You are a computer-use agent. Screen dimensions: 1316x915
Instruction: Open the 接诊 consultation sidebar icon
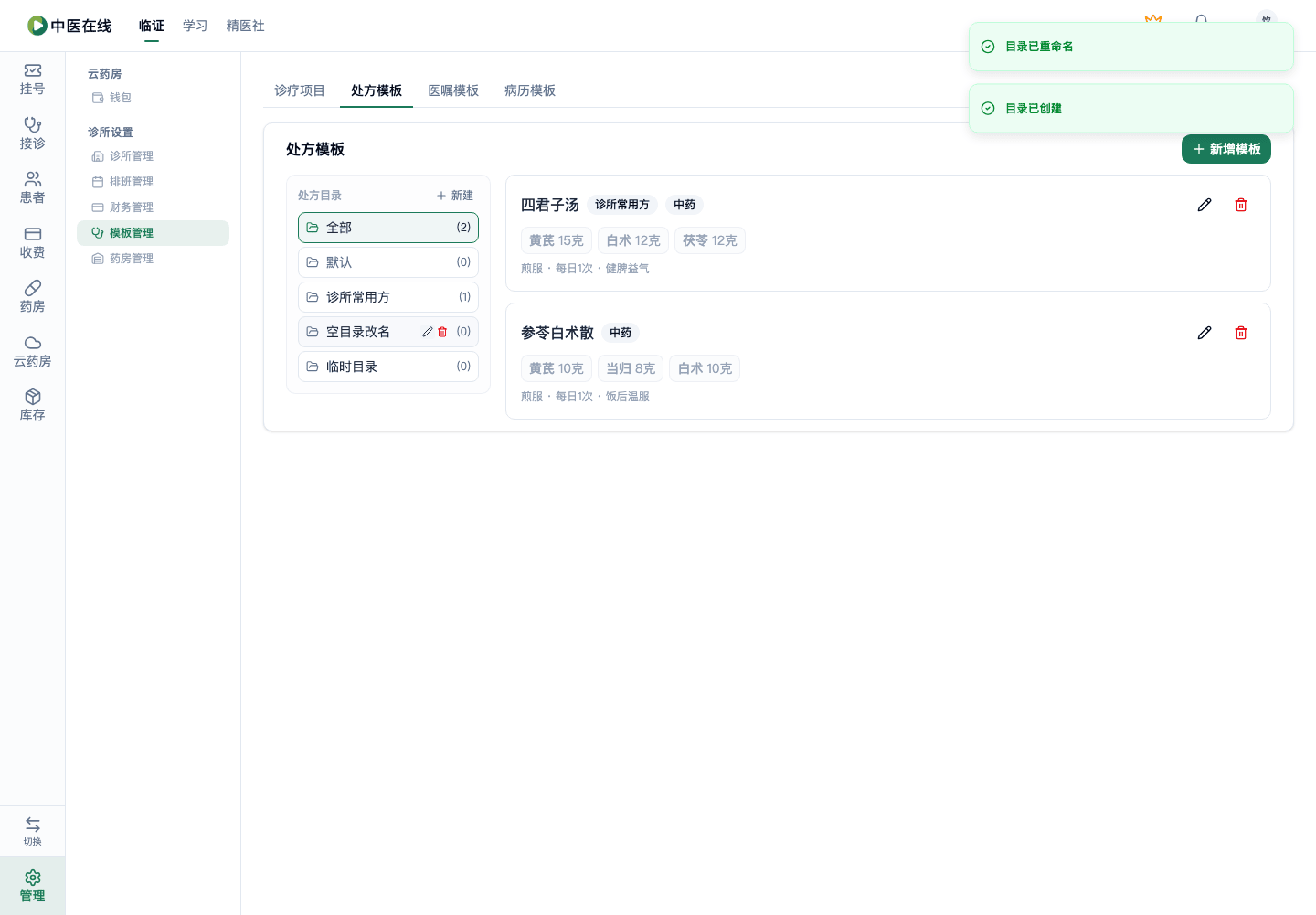point(32,133)
